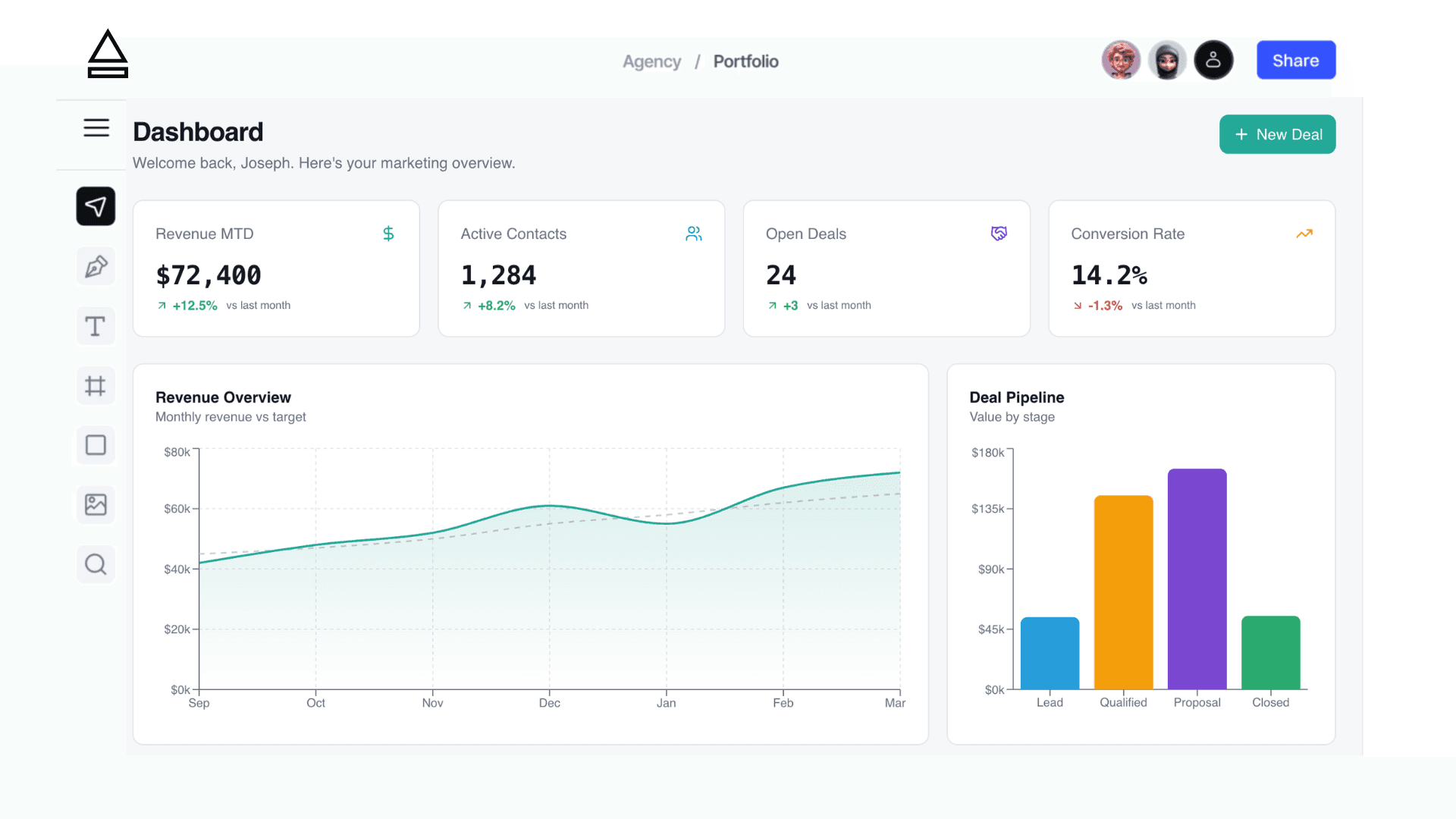Open the Search tool
Viewport: 1456px width, 819px height.
pyautogui.click(x=96, y=564)
